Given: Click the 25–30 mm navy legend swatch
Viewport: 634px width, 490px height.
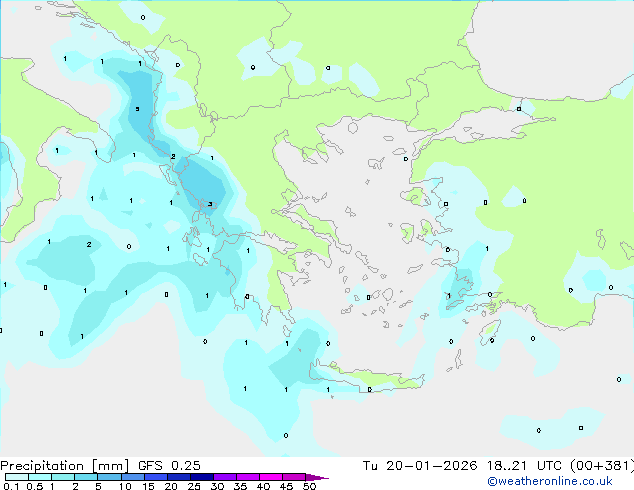Looking at the screenshot, I should (x=201, y=477).
